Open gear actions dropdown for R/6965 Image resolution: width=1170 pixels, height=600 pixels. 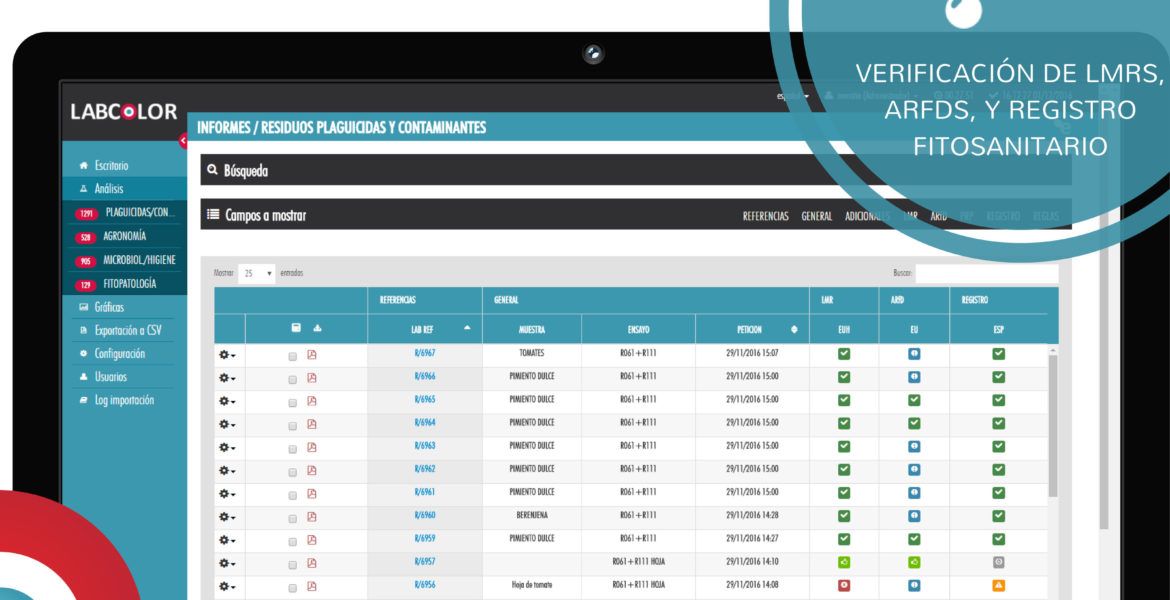(x=227, y=401)
